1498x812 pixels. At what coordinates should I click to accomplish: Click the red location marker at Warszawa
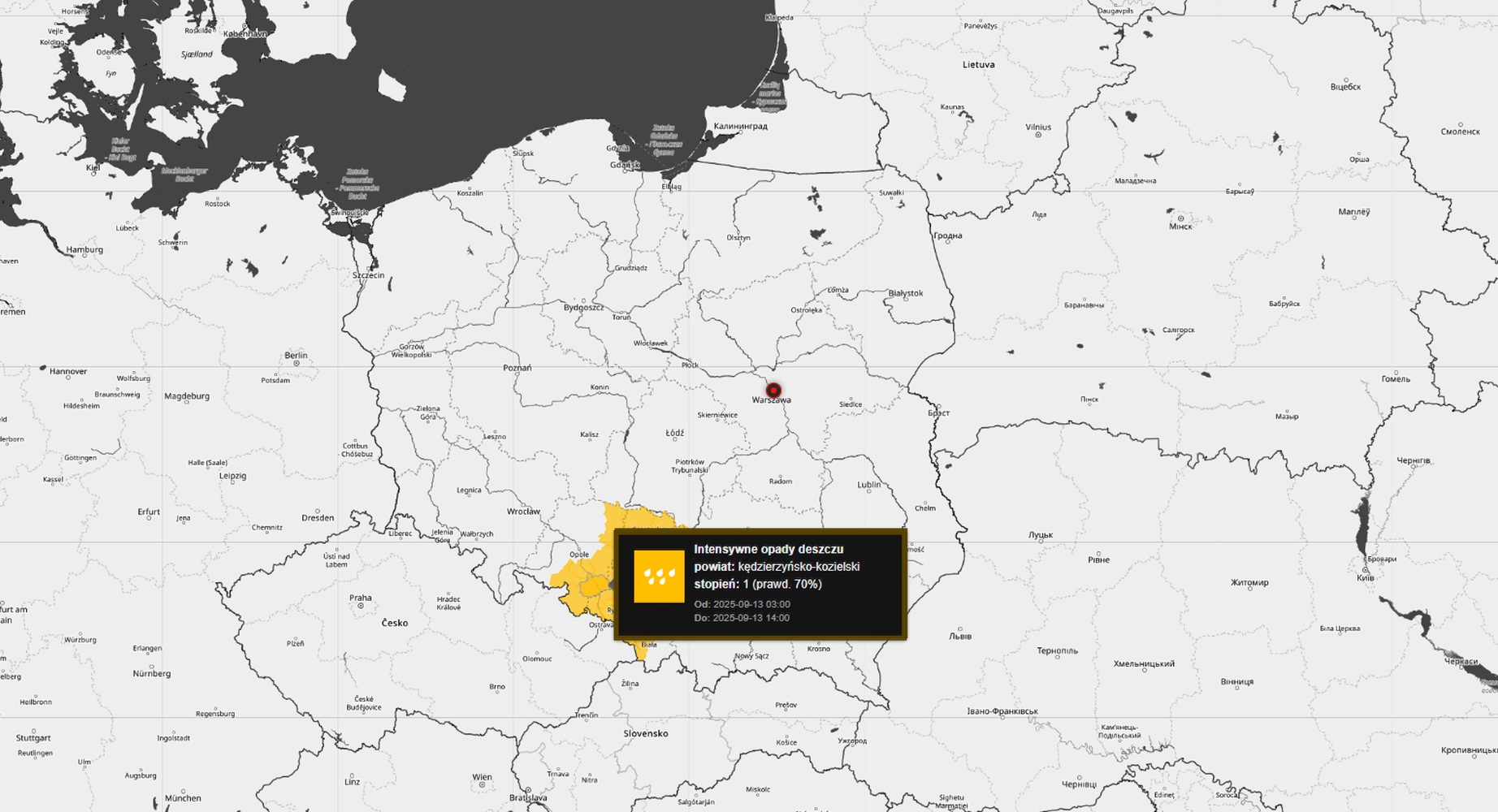pyautogui.click(x=773, y=391)
